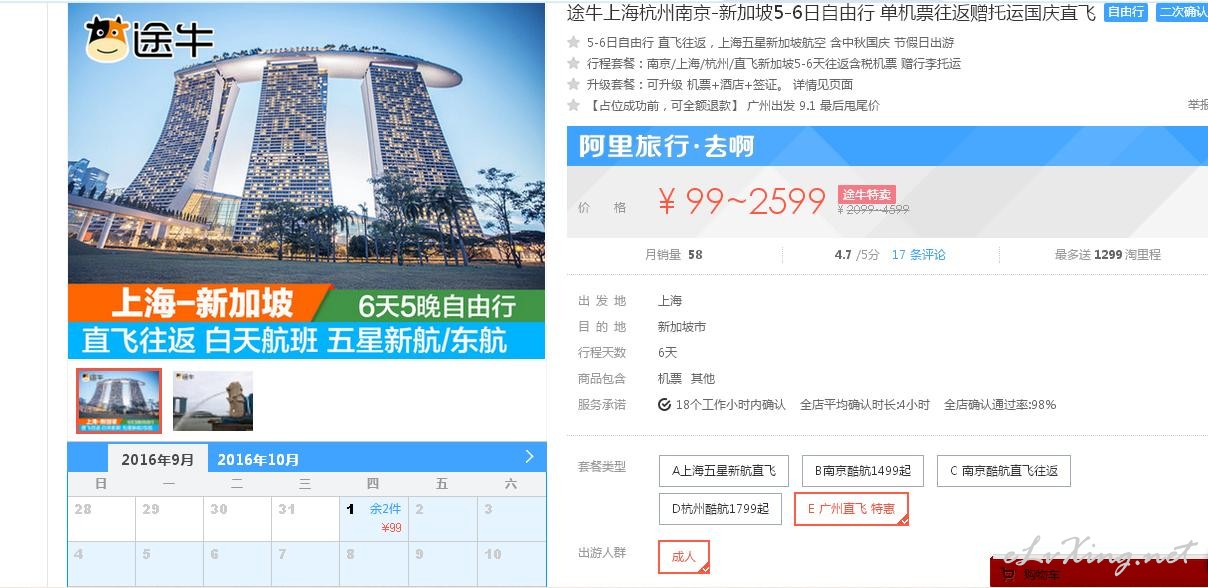Select the Marina Bay Sands thumbnail
This screenshot has height=588, width=1208.
[119, 401]
